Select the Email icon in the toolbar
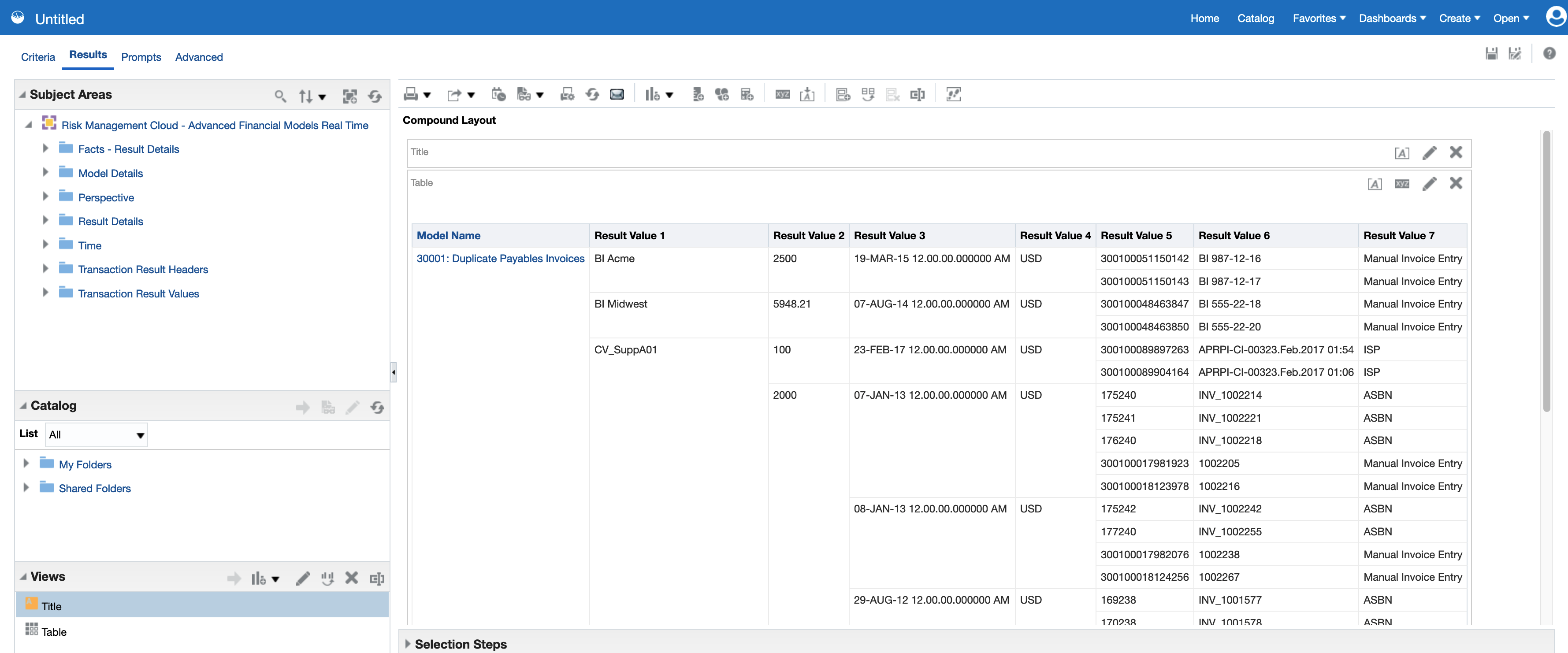 click(617, 94)
